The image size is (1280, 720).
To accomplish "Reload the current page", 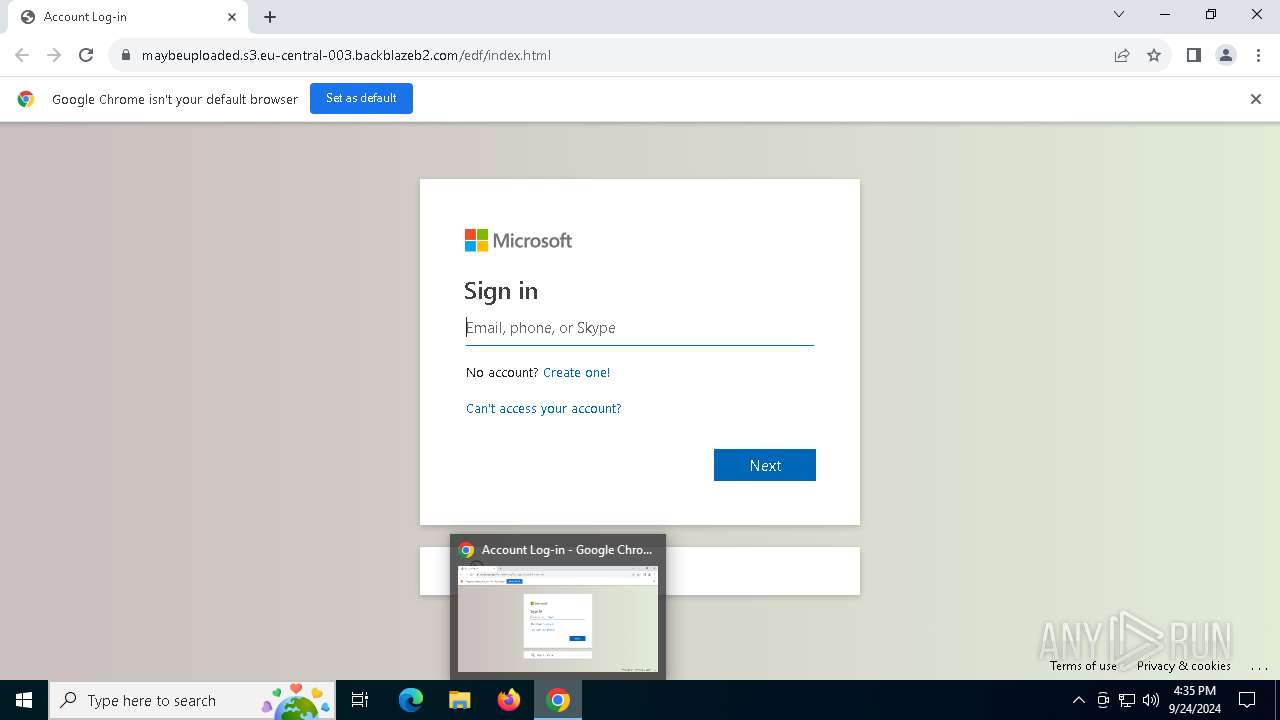I will click(86, 55).
